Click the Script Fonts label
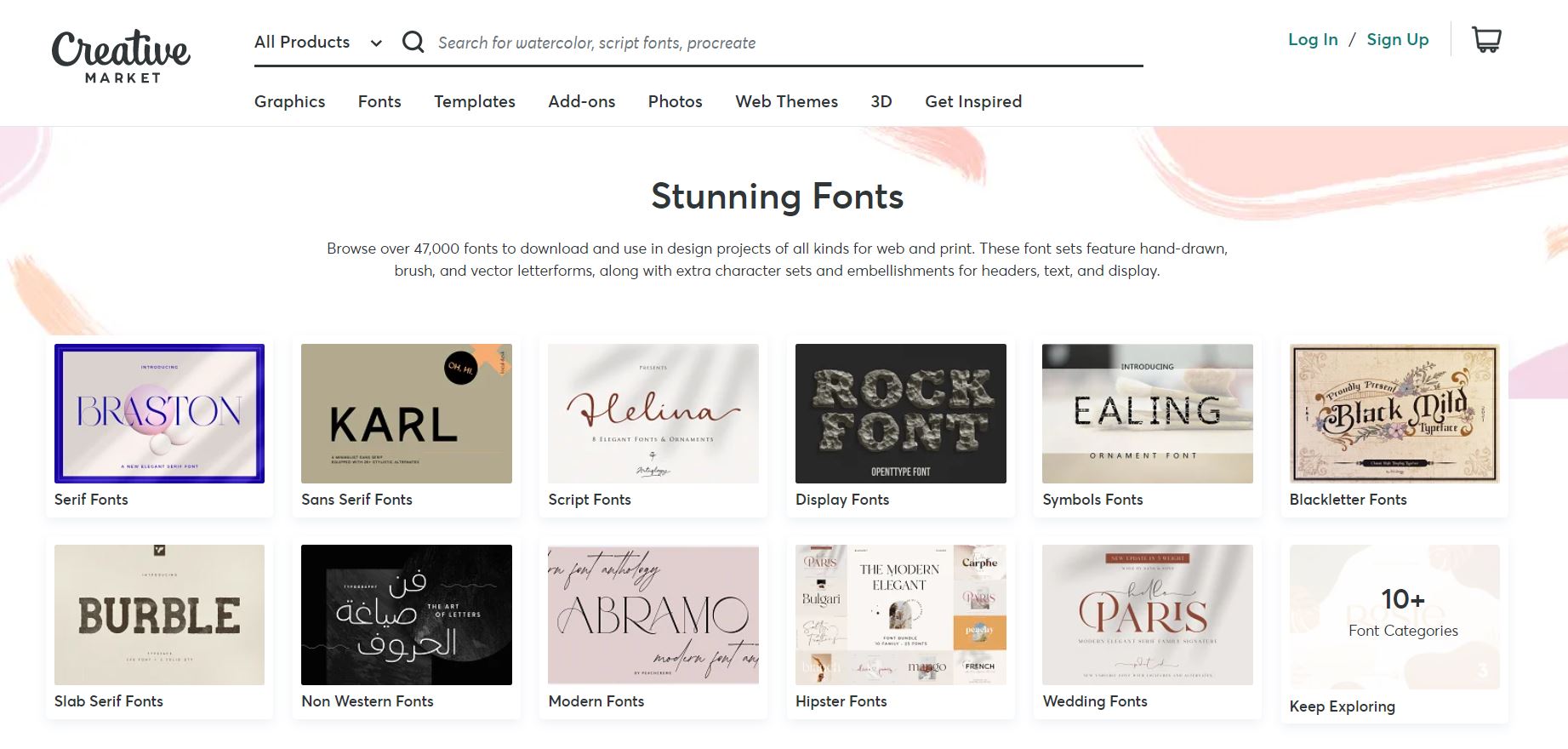The image size is (1568, 749). [x=590, y=500]
